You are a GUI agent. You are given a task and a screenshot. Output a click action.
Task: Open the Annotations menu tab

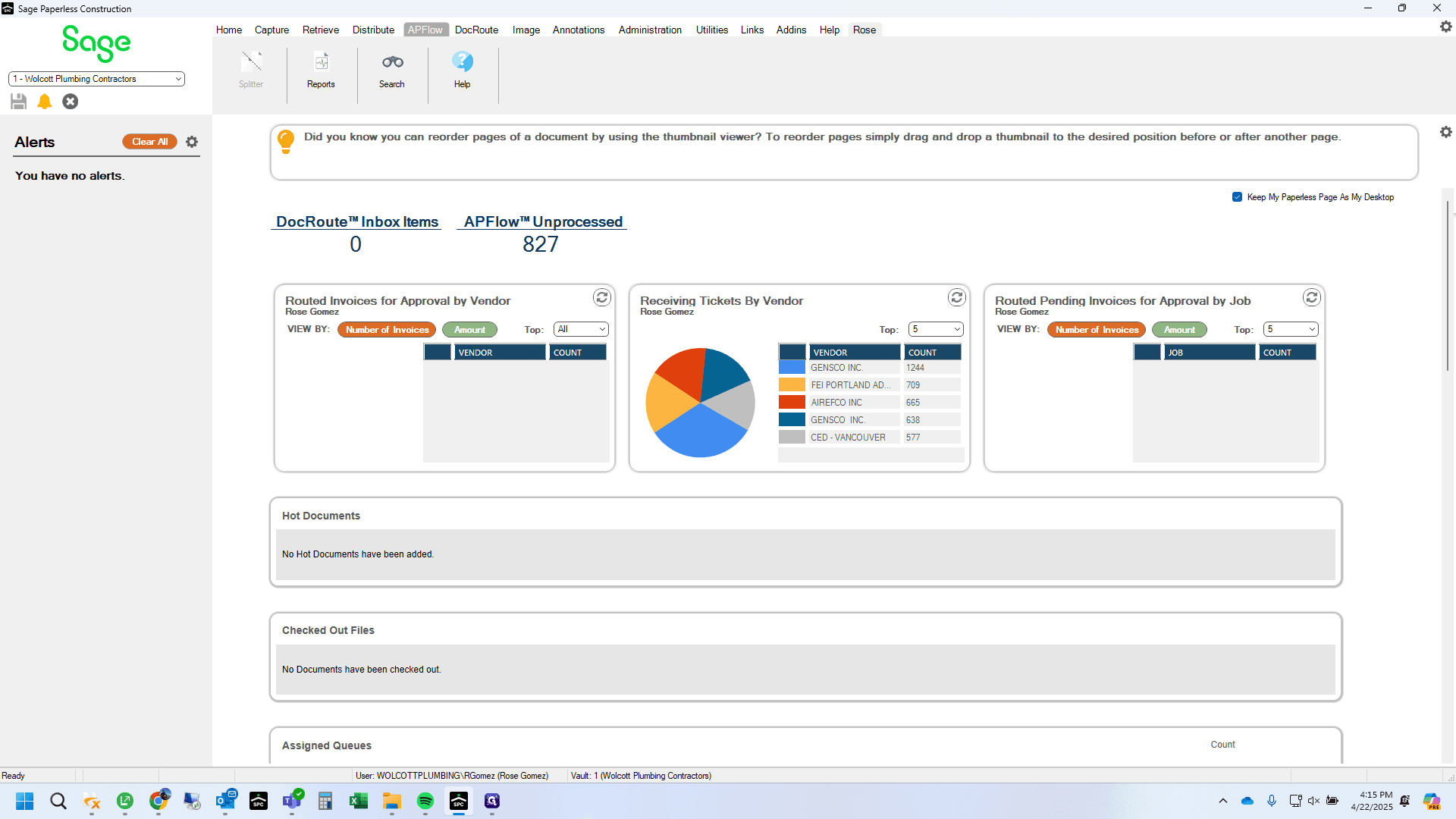(579, 30)
